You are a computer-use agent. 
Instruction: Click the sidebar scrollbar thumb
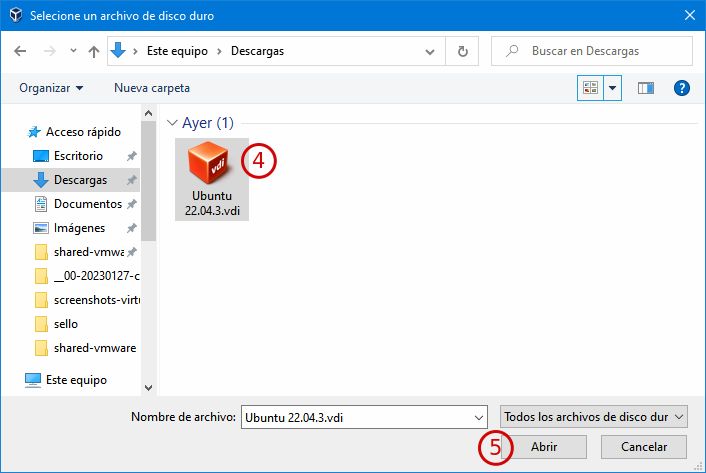point(149,181)
